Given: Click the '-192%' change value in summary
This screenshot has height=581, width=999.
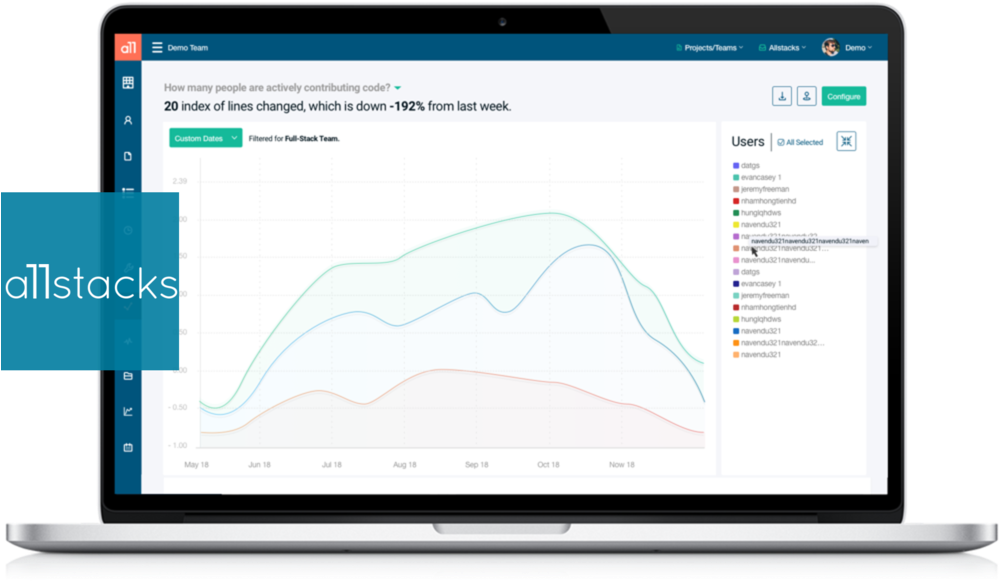Looking at the screenshot, I should tap(406, 106).
